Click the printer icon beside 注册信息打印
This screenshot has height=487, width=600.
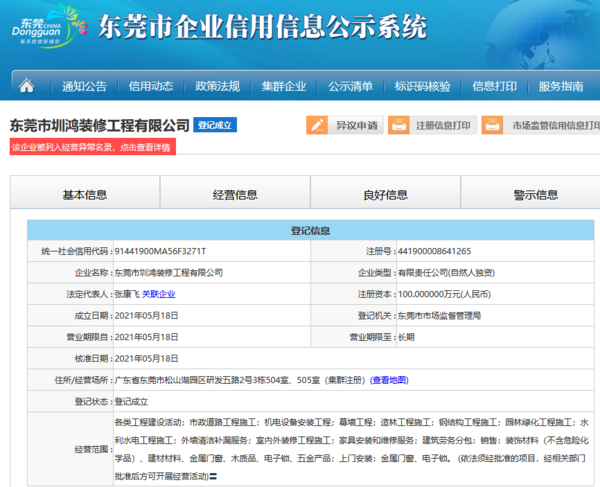(399, 125)
